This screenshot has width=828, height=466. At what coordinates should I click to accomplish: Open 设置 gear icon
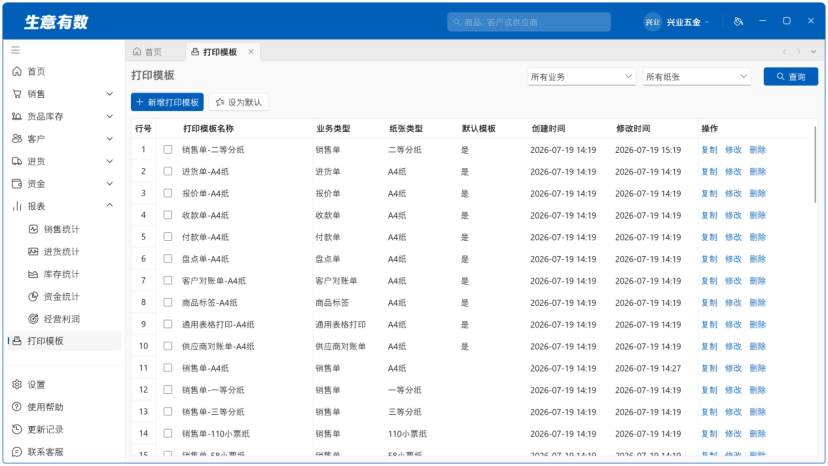coord(17,385)
